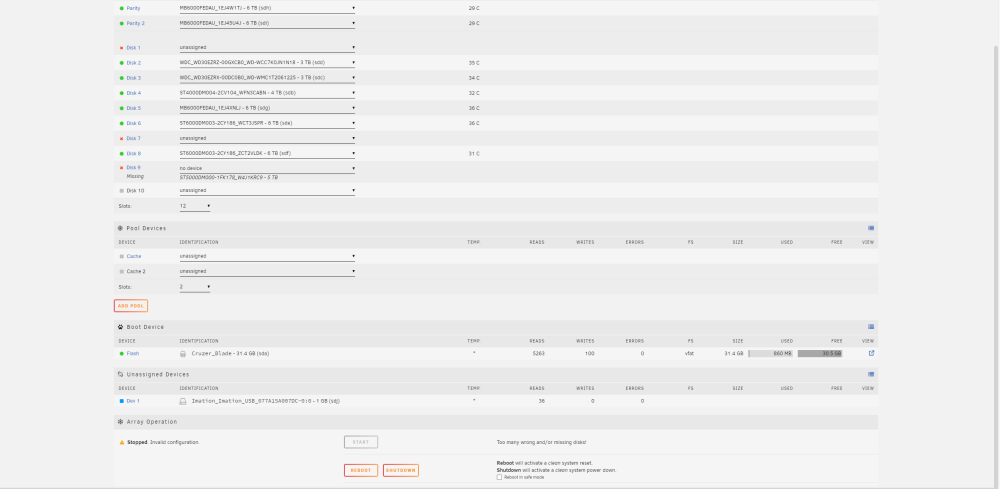
Task: Open the Disk 6 device dropdown
Action: coord(267,123)
